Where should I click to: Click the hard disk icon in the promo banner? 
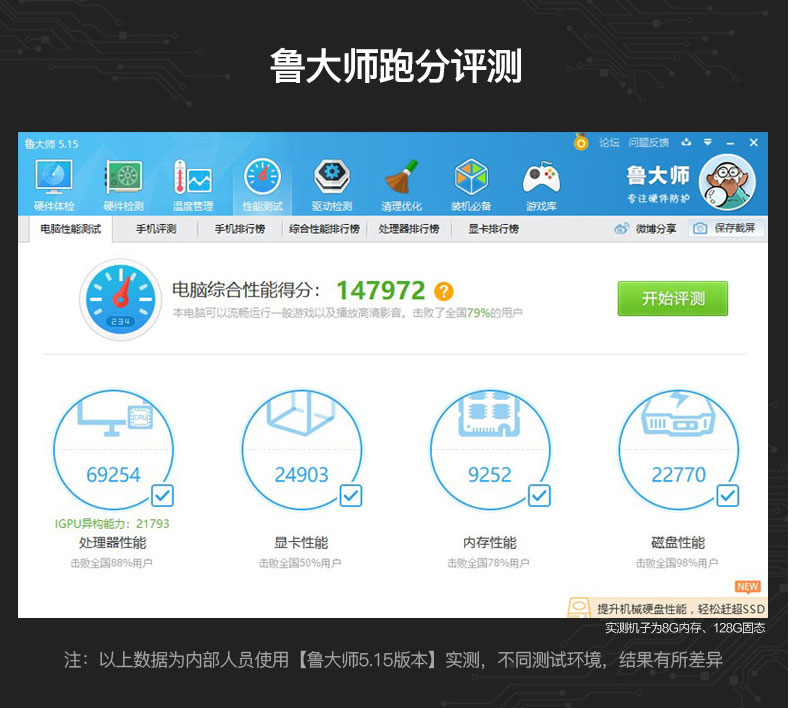click(579, 608)
